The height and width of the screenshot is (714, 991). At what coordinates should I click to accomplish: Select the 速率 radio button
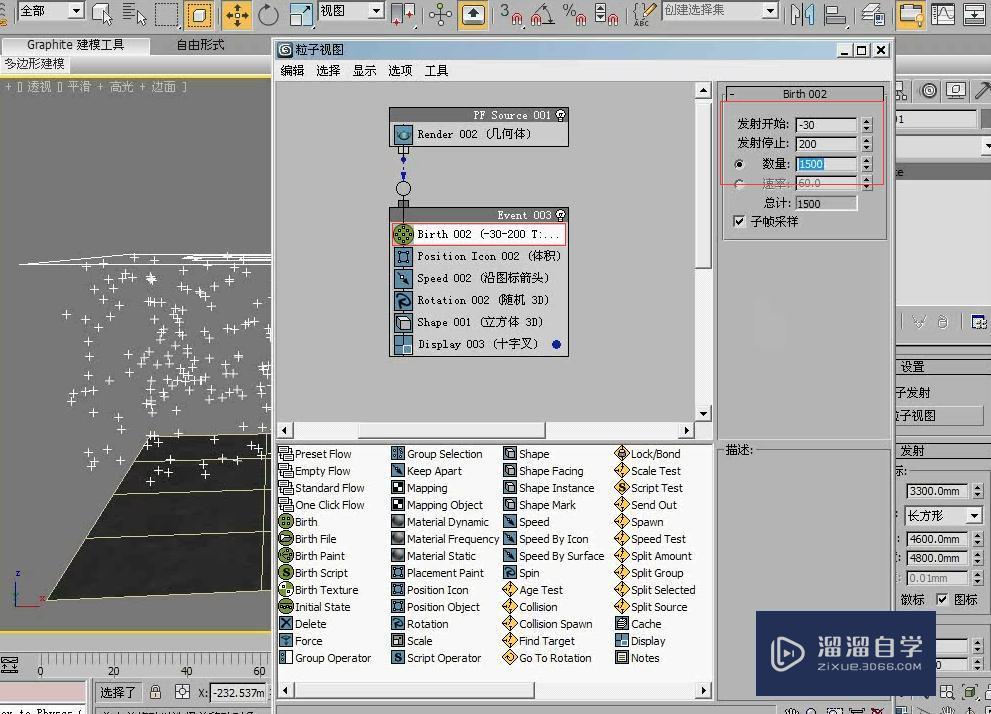click(739, 184)
